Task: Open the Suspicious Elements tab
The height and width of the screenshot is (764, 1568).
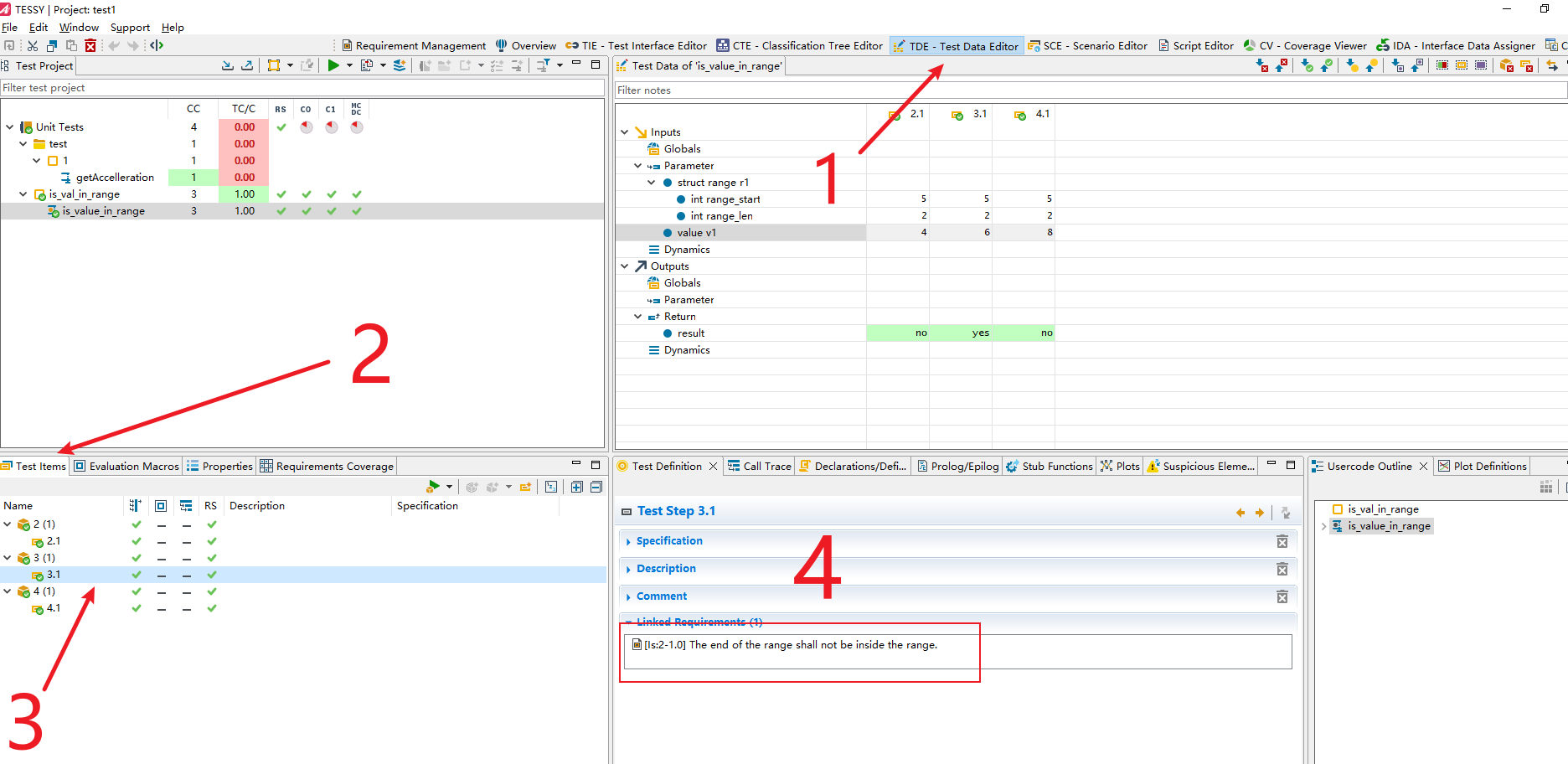Action: (x=1201, y=467)
